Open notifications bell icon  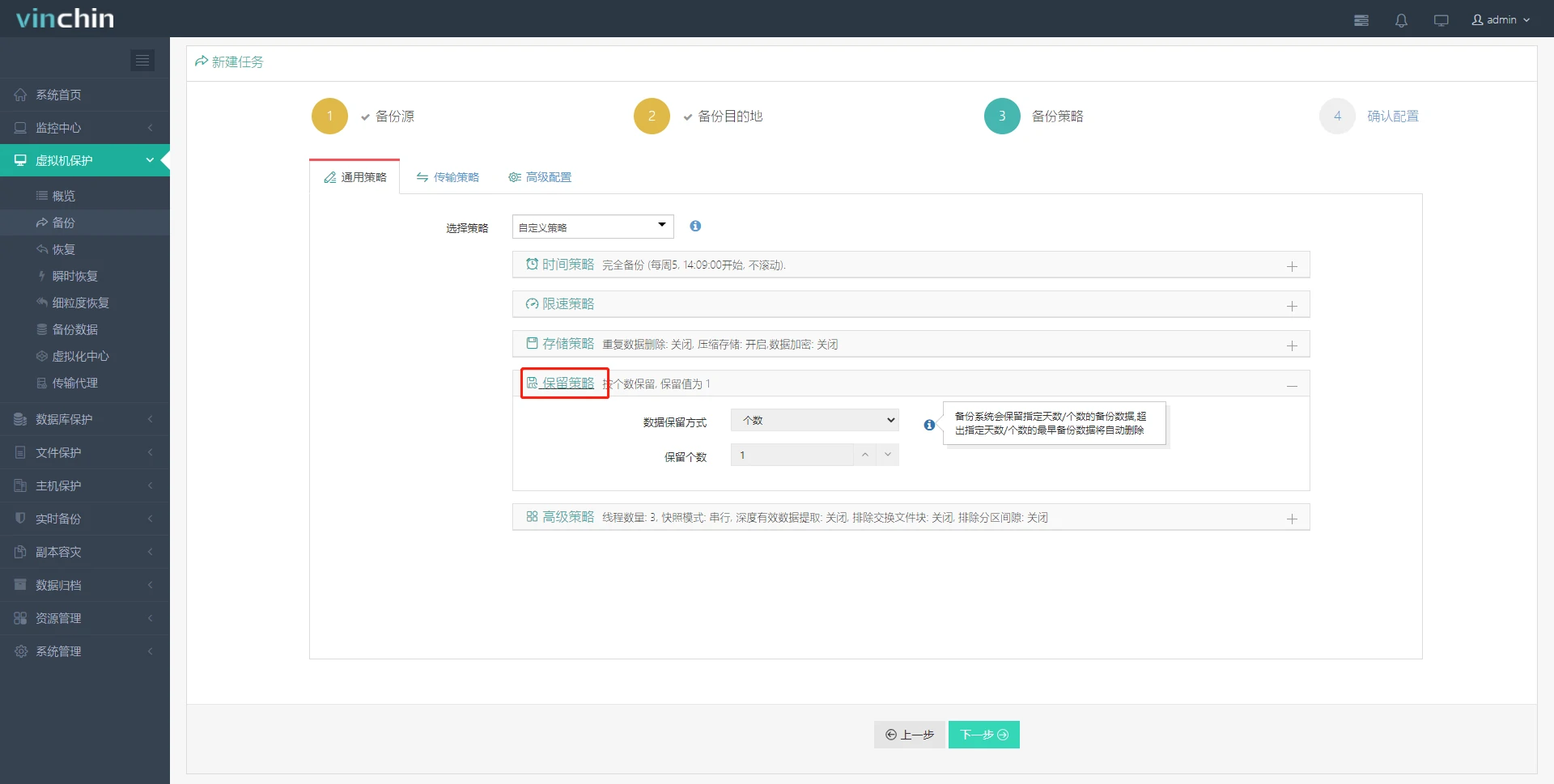click(x=1401, y=20)
